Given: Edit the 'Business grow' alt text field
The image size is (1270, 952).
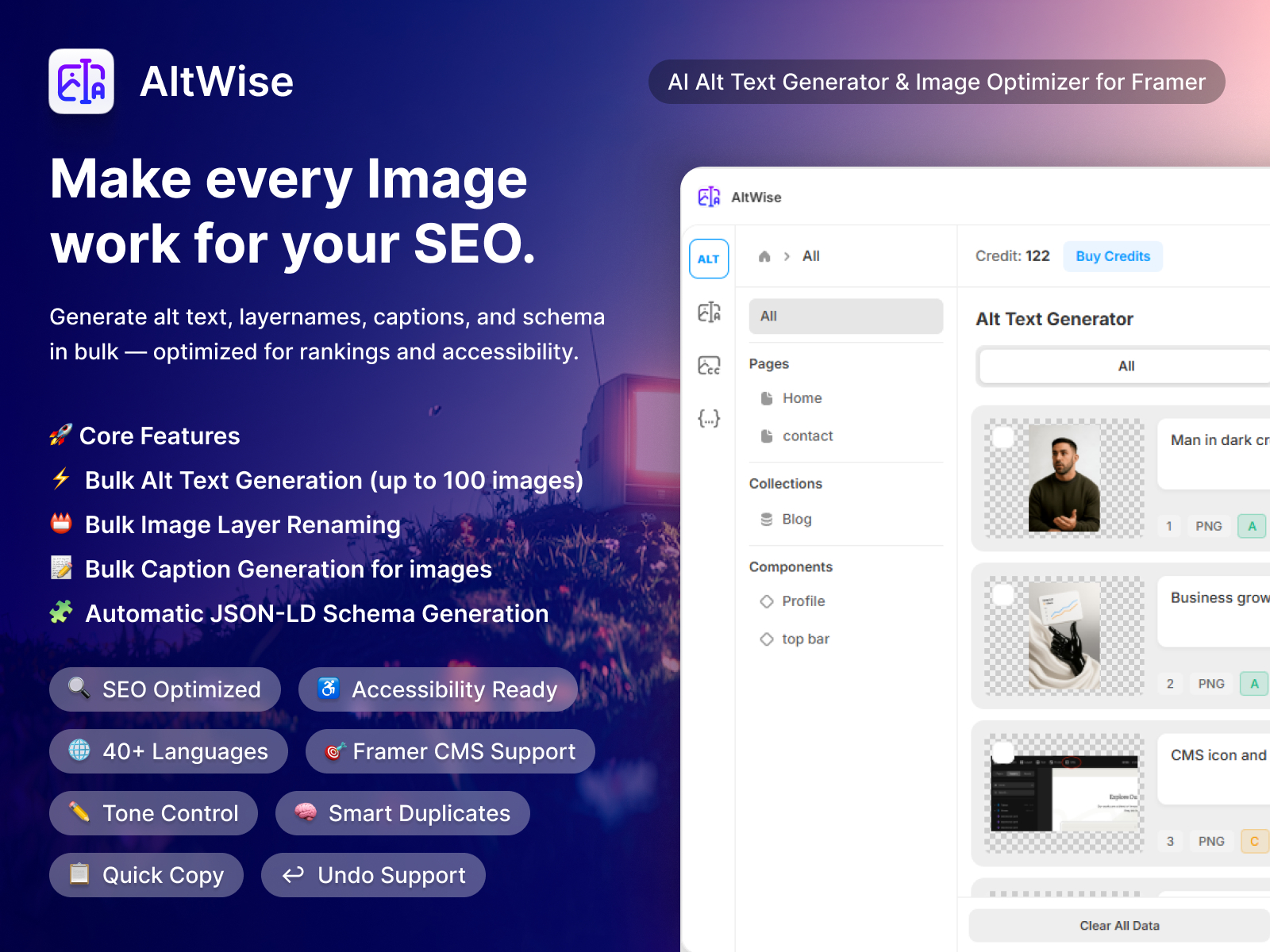Looking at the screenshot, I should pos(1214,612).
